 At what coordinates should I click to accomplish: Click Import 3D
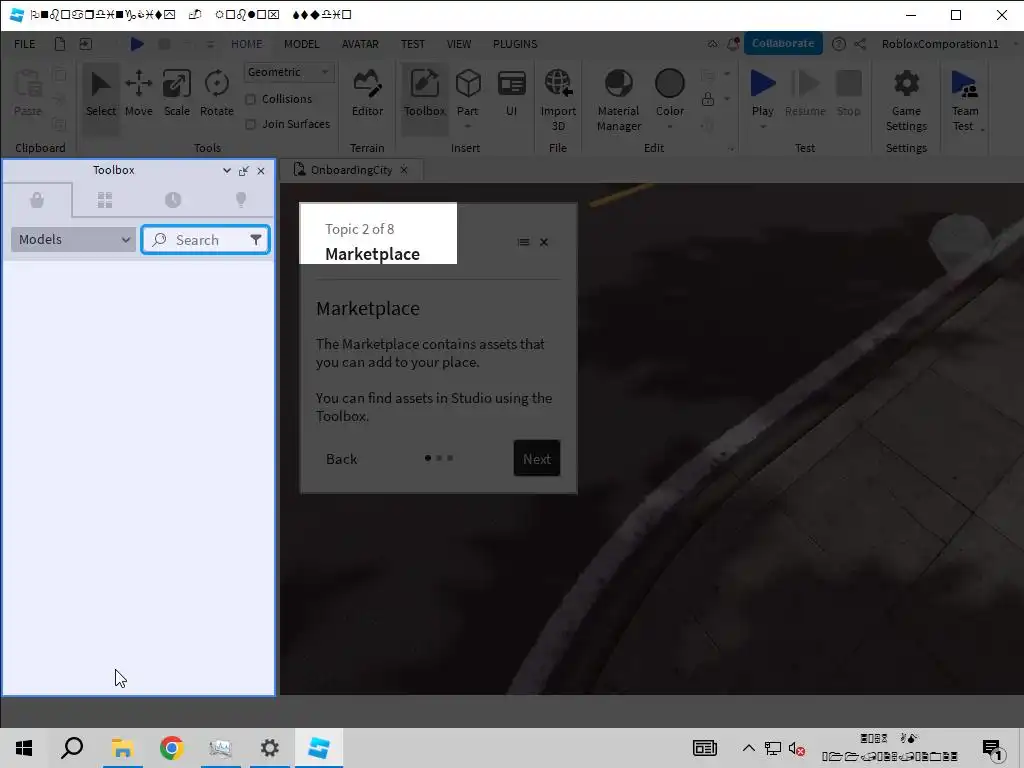(558, 101)
